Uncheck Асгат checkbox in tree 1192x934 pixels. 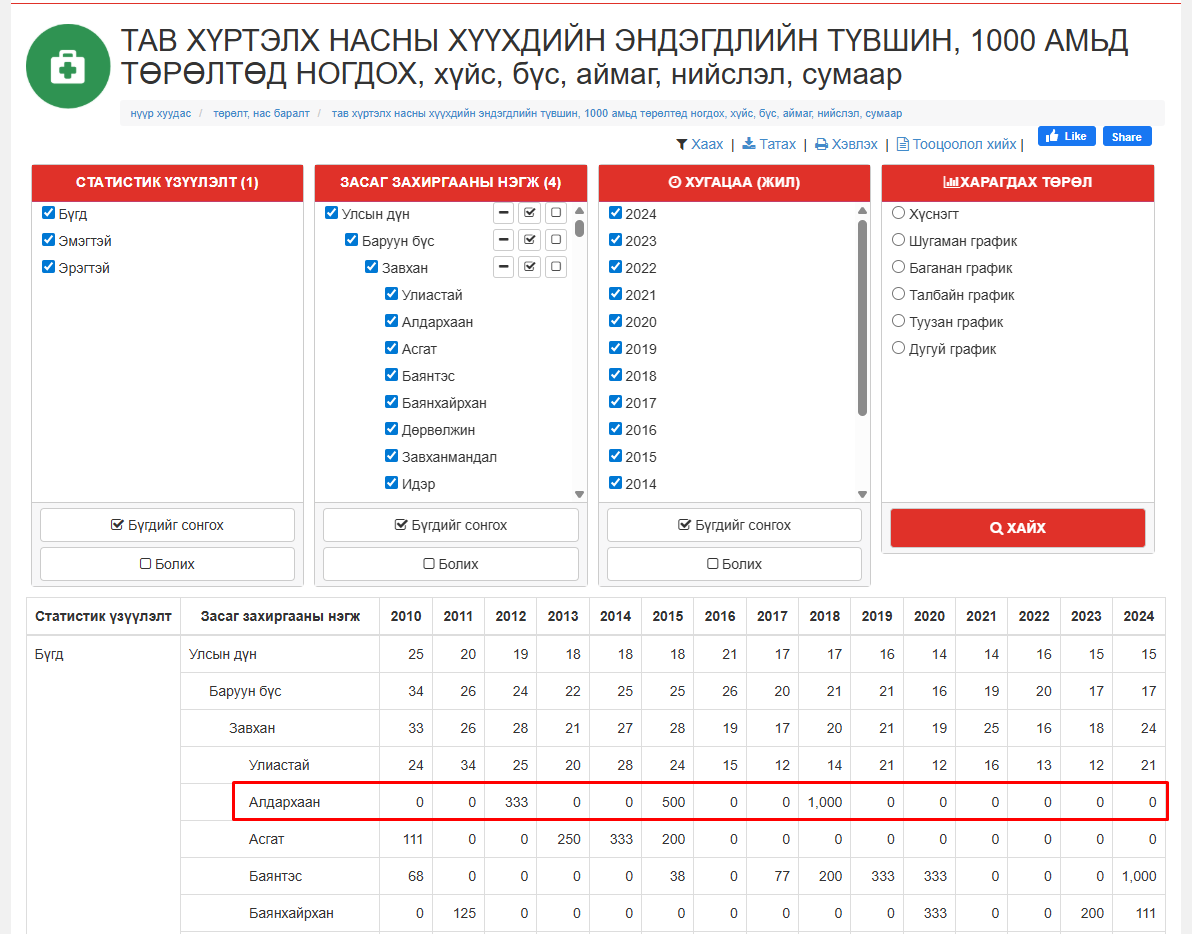392,348
